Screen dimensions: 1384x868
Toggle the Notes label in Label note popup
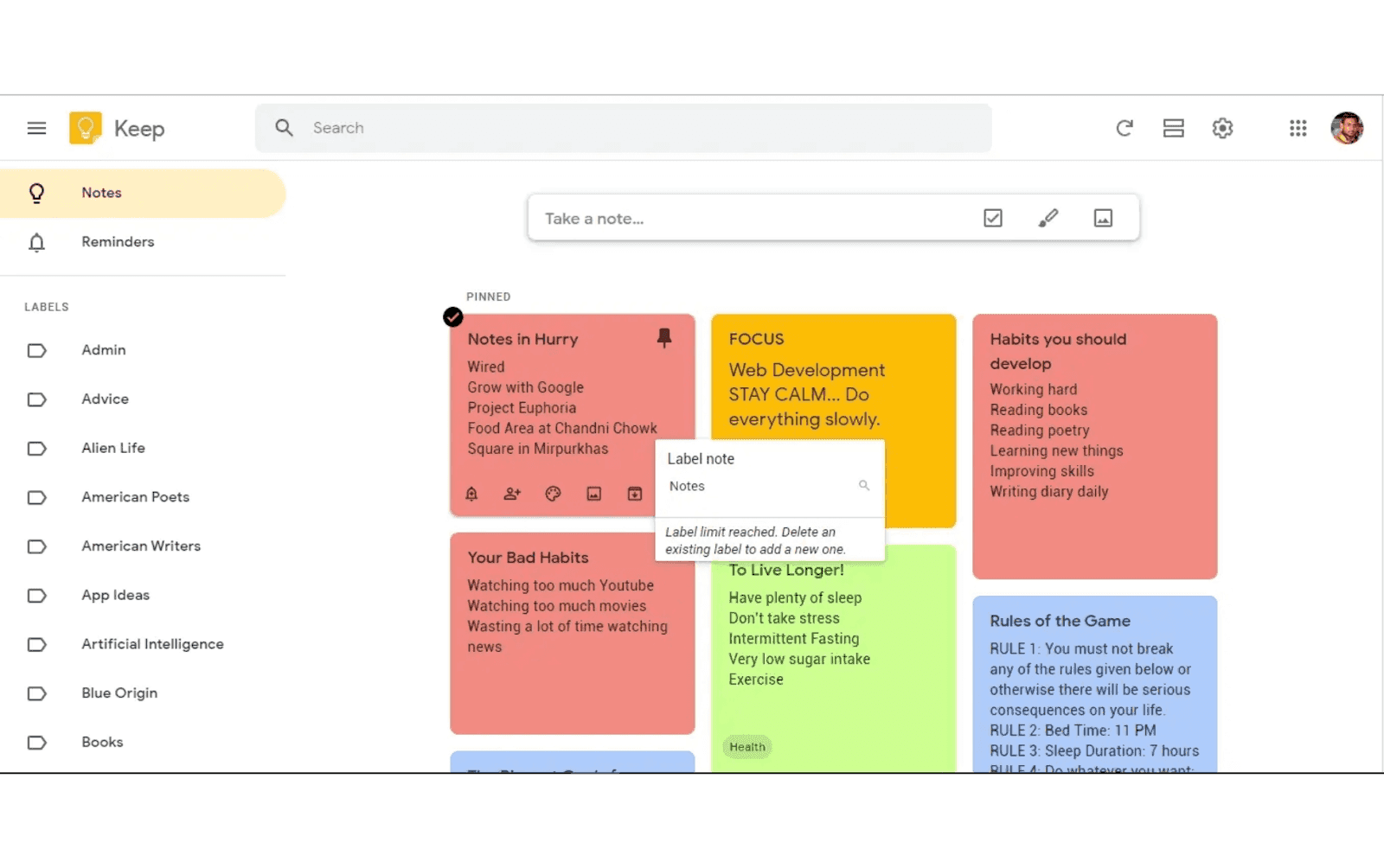pos(686,486)
